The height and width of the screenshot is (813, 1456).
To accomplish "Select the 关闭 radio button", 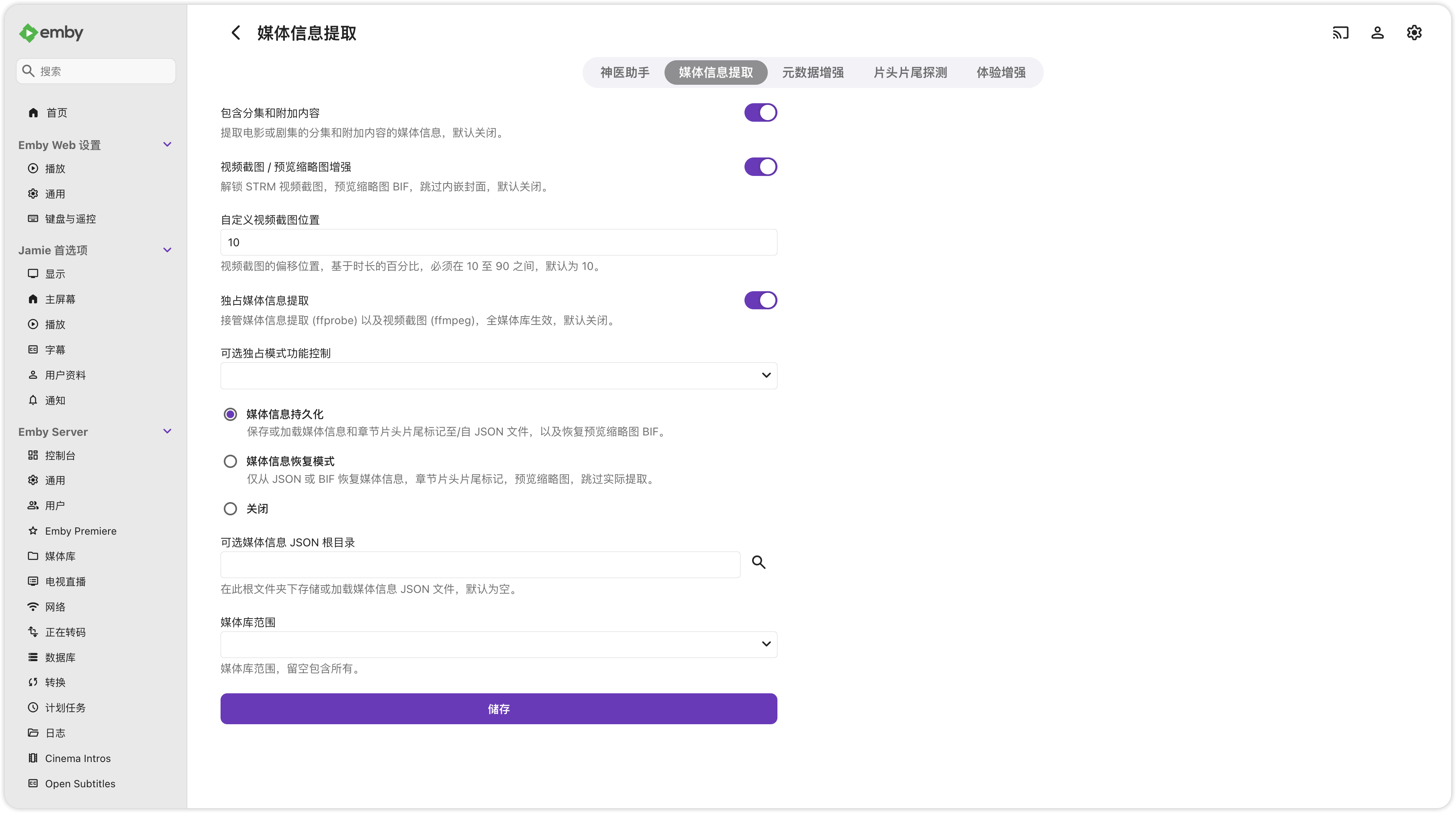I will point(230,509).
